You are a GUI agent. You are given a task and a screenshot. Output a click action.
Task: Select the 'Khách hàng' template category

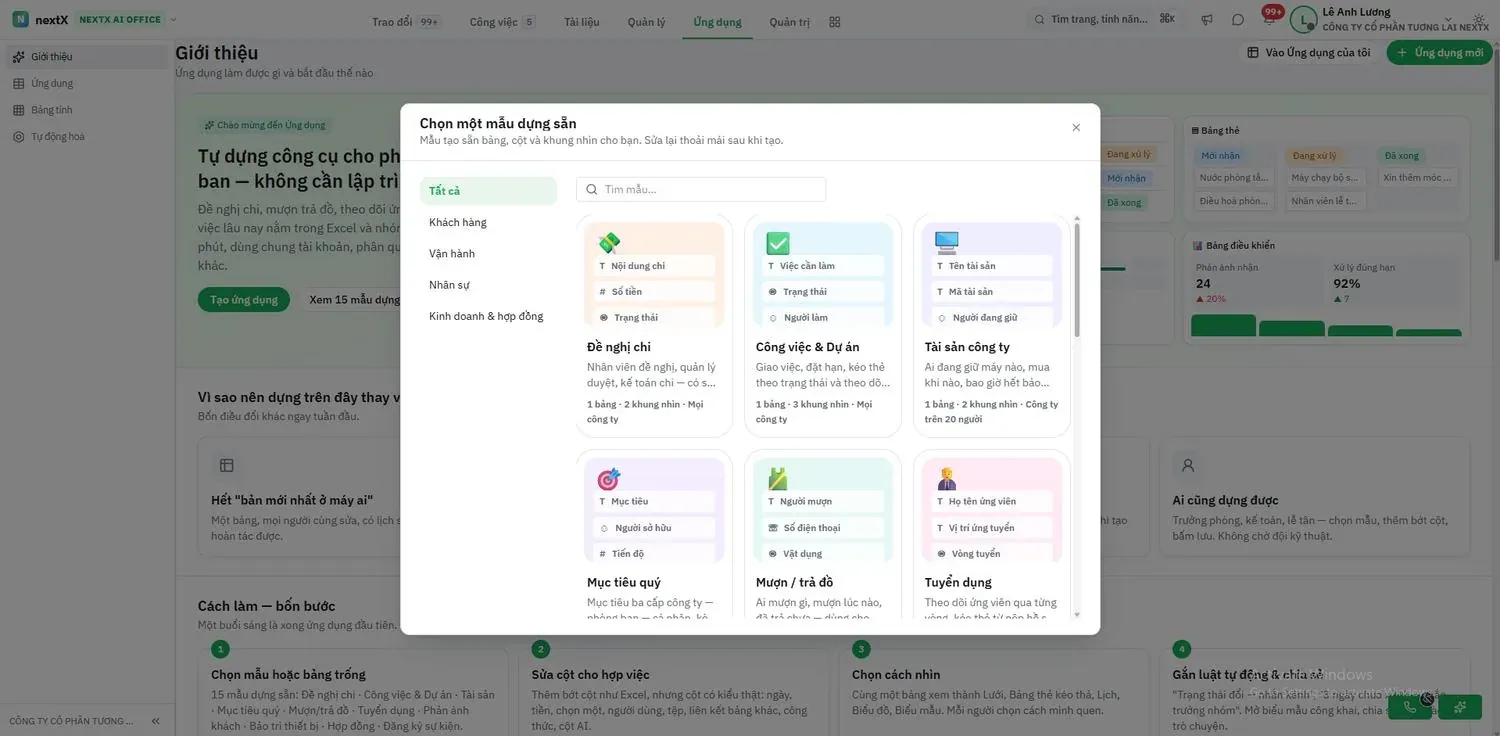[488, 222]
